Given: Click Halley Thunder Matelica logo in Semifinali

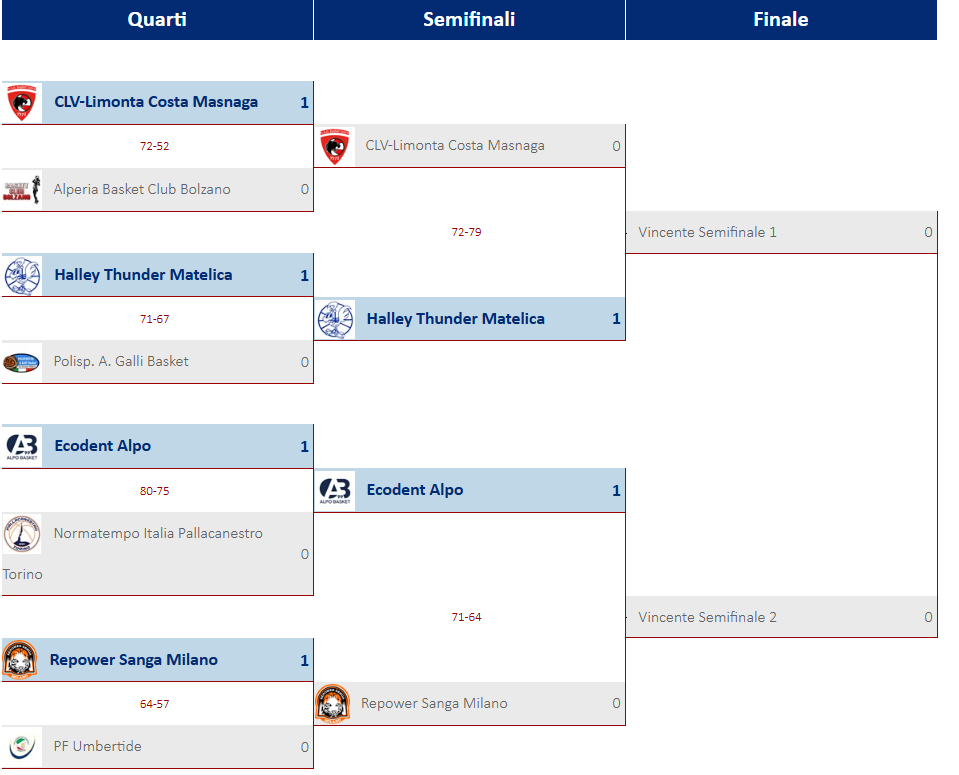Looking at the screenshot, I should click(x=335, y=319).
